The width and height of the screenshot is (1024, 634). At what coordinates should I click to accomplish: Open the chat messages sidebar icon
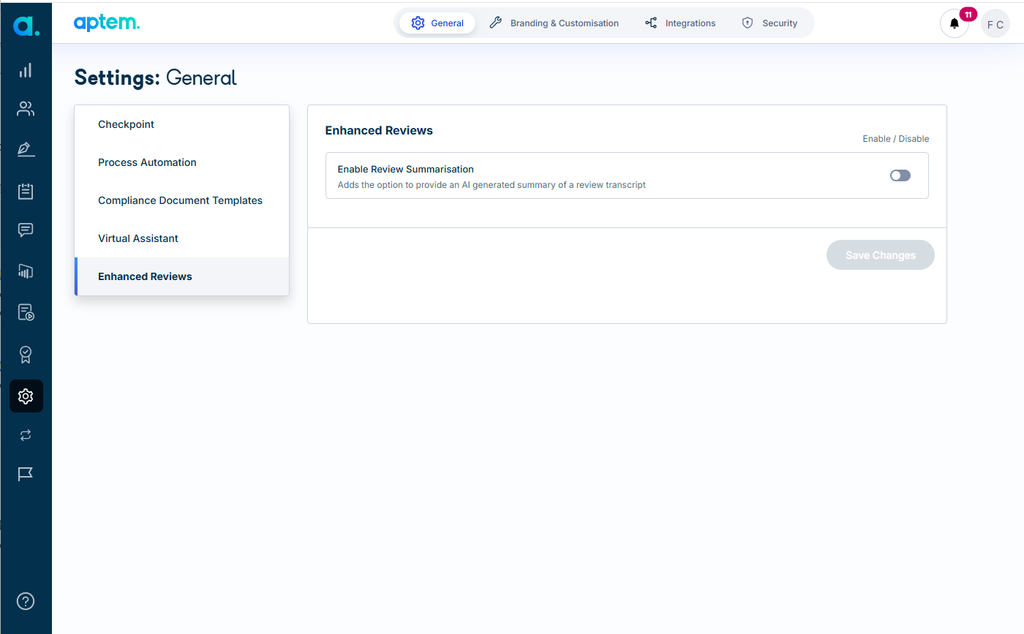pyautogui.click(x=25, y=230)
